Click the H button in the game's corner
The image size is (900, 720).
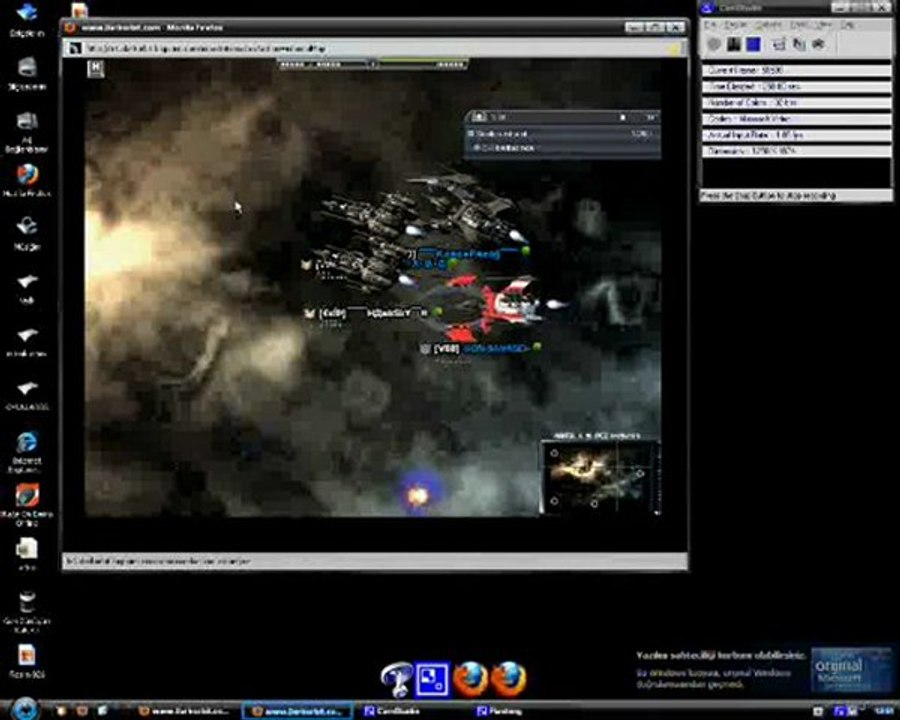click(96, 69)
